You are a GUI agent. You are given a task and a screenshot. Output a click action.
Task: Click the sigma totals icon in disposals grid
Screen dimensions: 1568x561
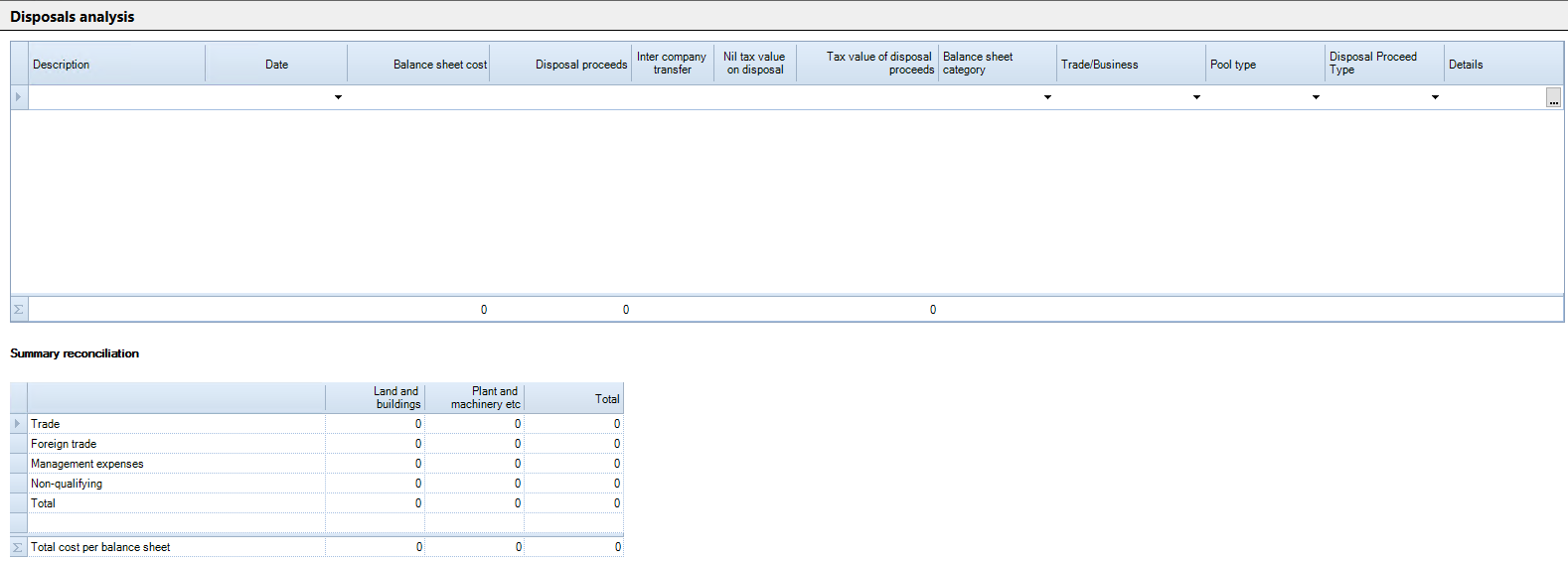point(19,310)
